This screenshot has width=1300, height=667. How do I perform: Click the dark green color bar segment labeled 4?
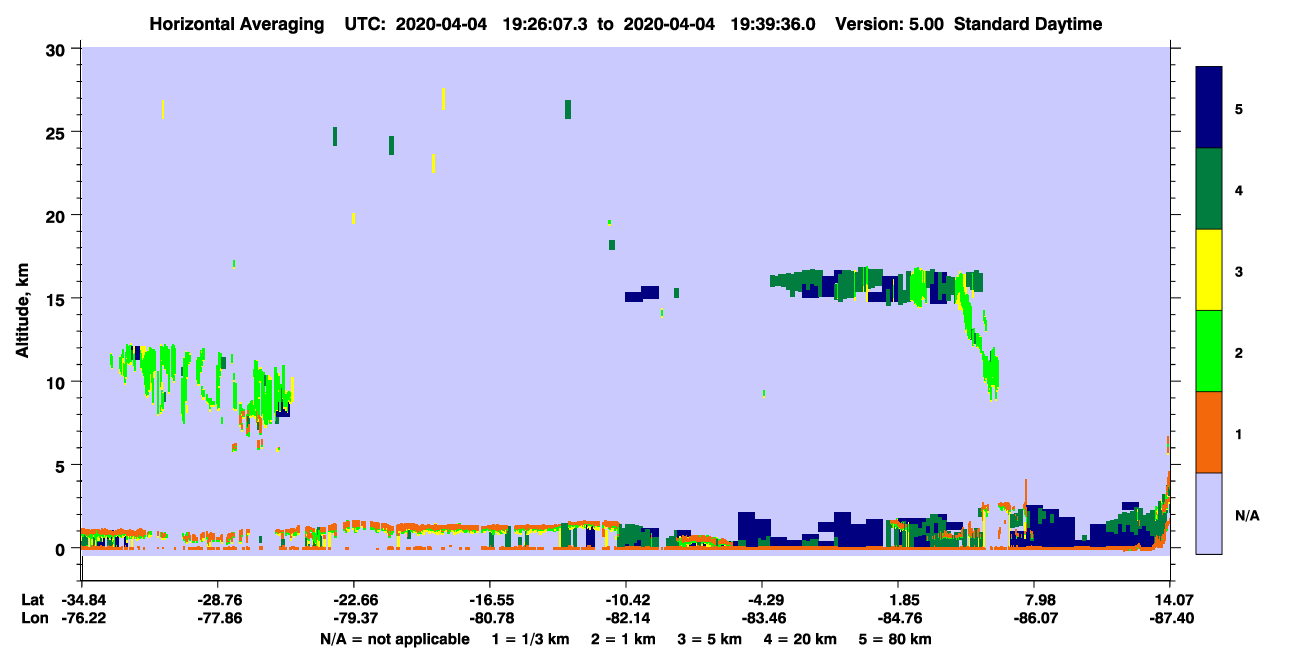pos(1209,189)
